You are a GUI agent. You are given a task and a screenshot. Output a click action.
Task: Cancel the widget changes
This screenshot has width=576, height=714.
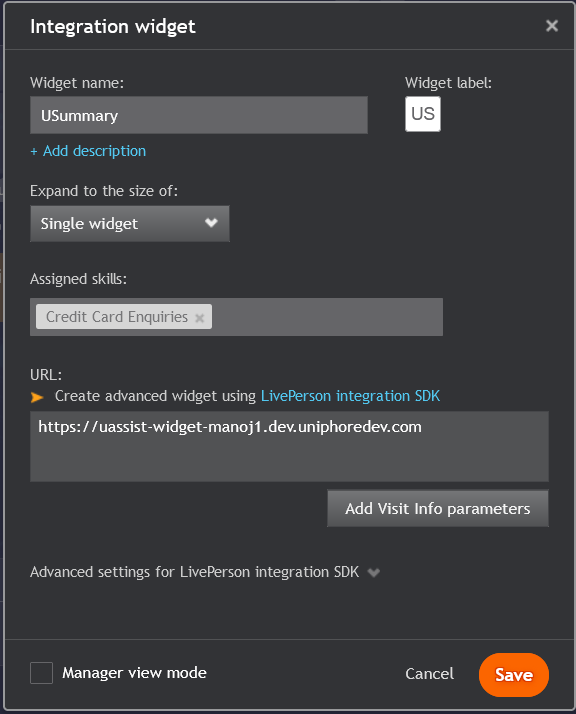(429, 673)
